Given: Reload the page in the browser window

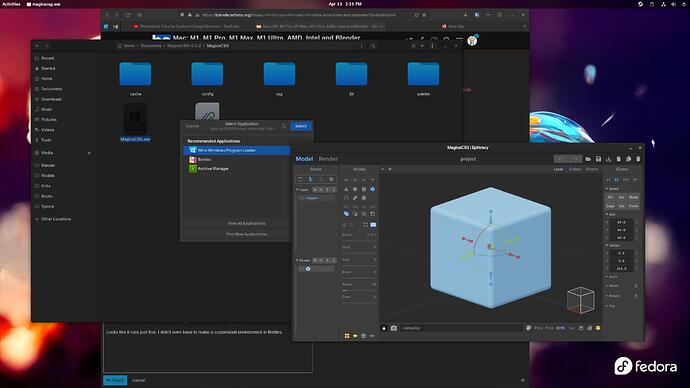Looking at the screenshot, I should [128, 15].
